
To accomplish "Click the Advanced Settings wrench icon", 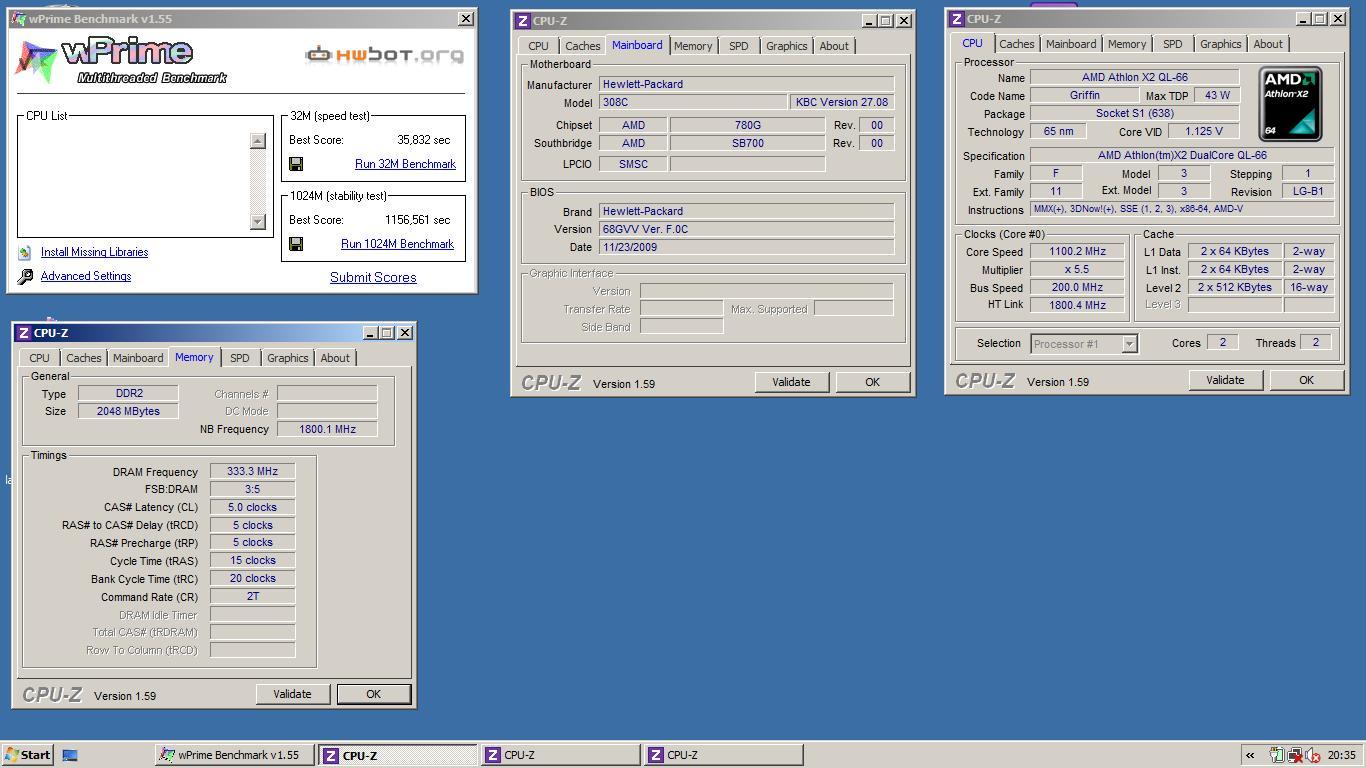I will click(x=25, y=277).
